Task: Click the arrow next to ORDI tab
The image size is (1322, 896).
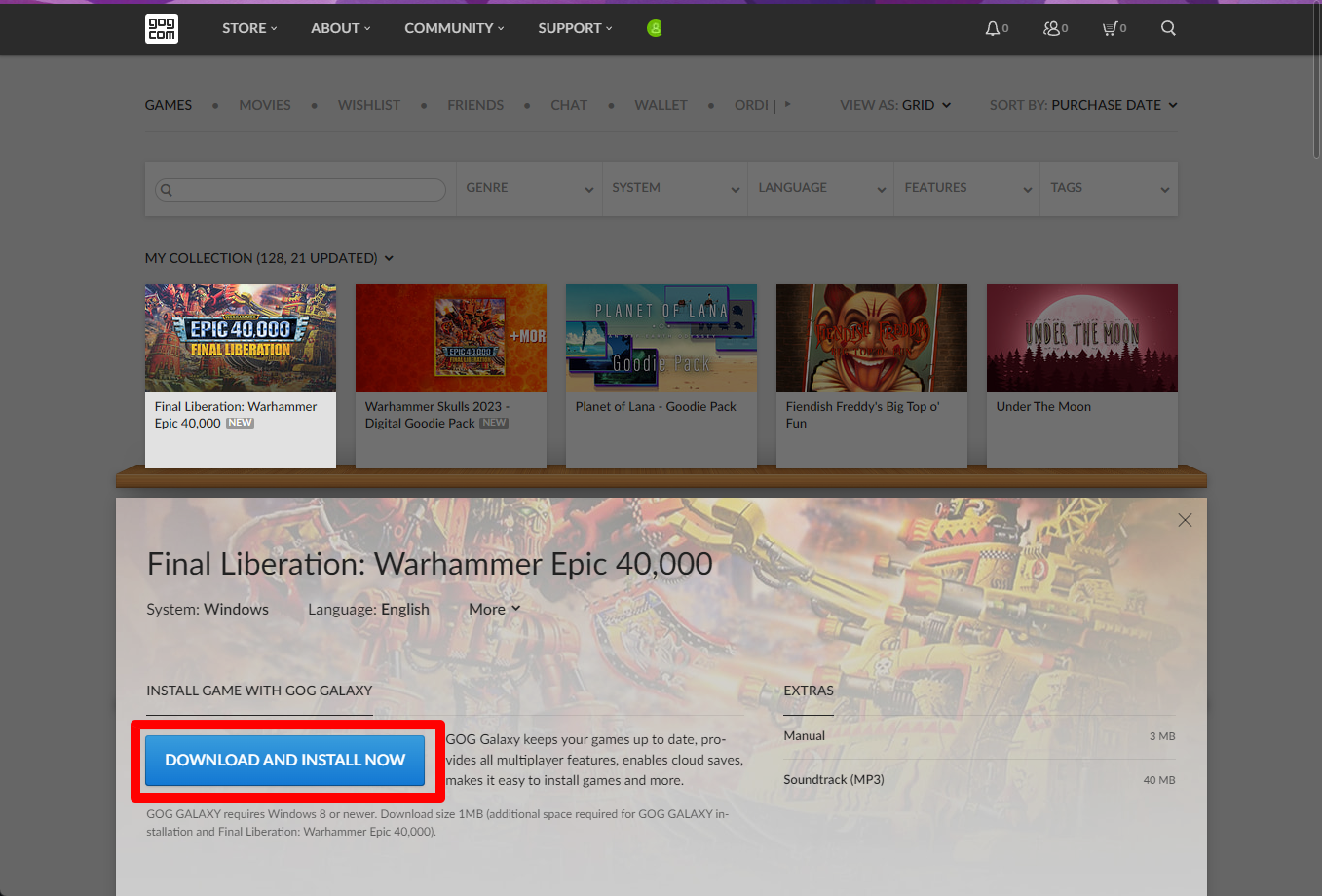Action: pos(788,104)
